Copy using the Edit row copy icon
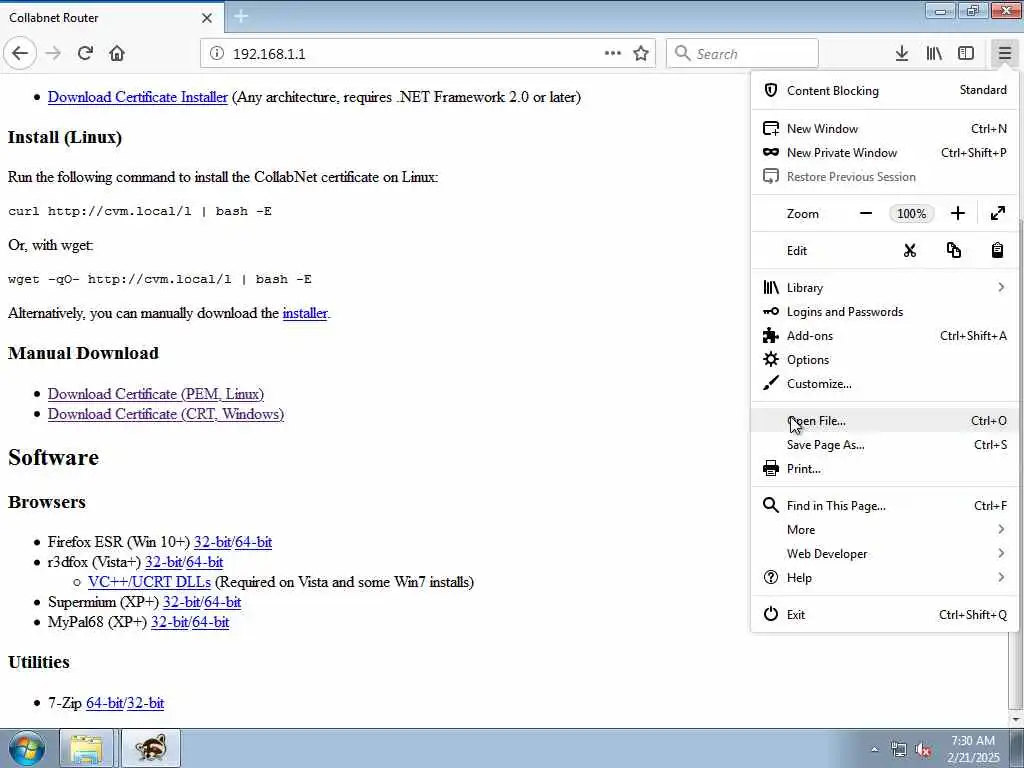1024x768 pixels. click(x=953, y=251)
